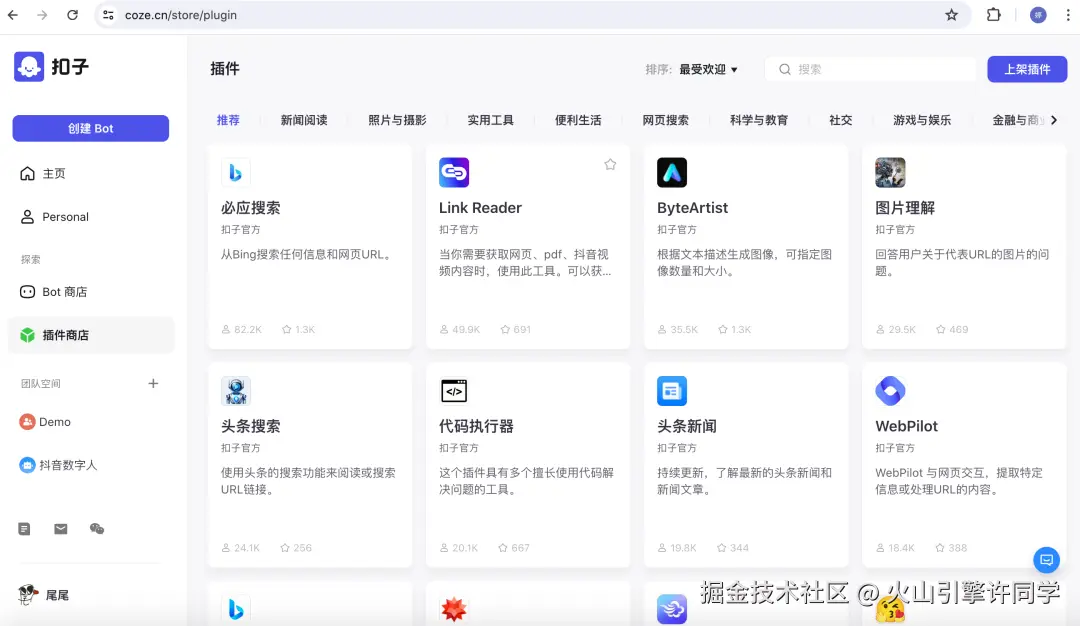Open the WebPilot plugin title
The height and width of the screenshot is (626, 1080).
tap(906, 426)
